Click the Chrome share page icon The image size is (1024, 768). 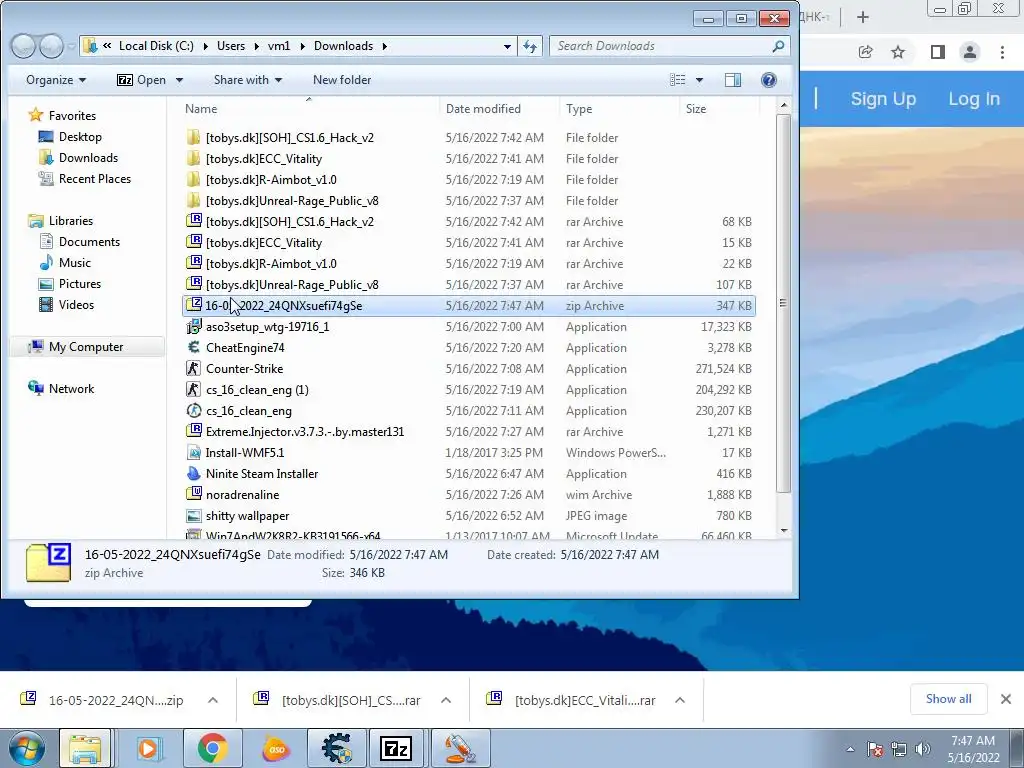(865, 52)
